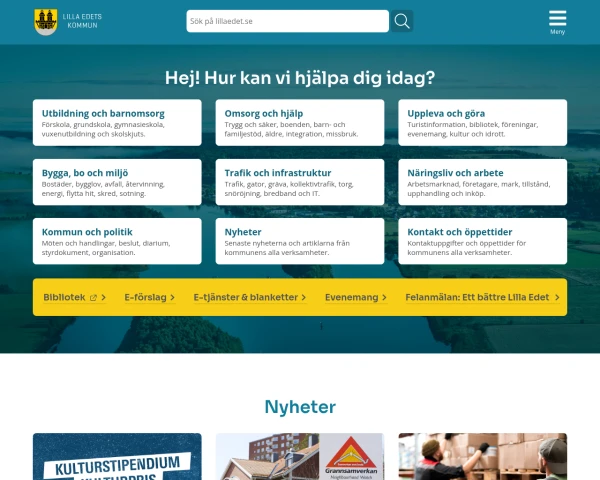Viewport: 600px width, 480px height.
Task: Open the warehouse workers news thumbnail
Action: click(x=483, y=457)
